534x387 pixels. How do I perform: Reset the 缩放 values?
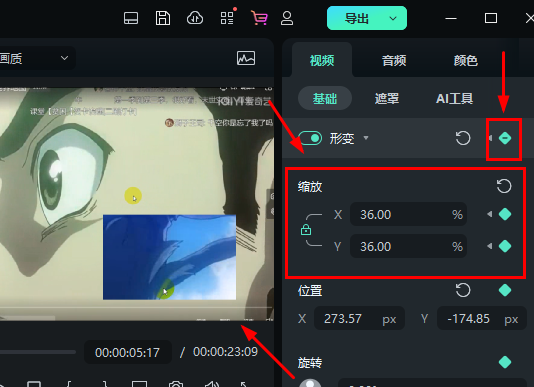click(504, 186)
